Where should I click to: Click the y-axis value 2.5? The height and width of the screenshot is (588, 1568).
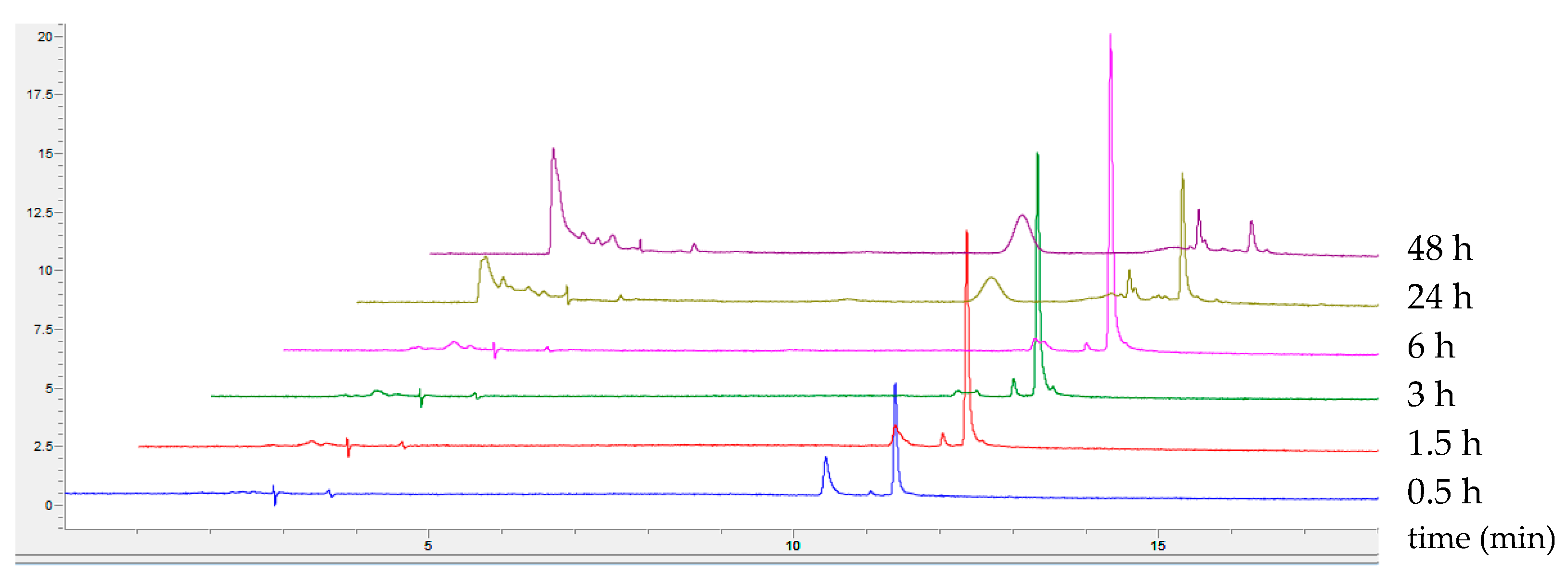pos(43,446)
